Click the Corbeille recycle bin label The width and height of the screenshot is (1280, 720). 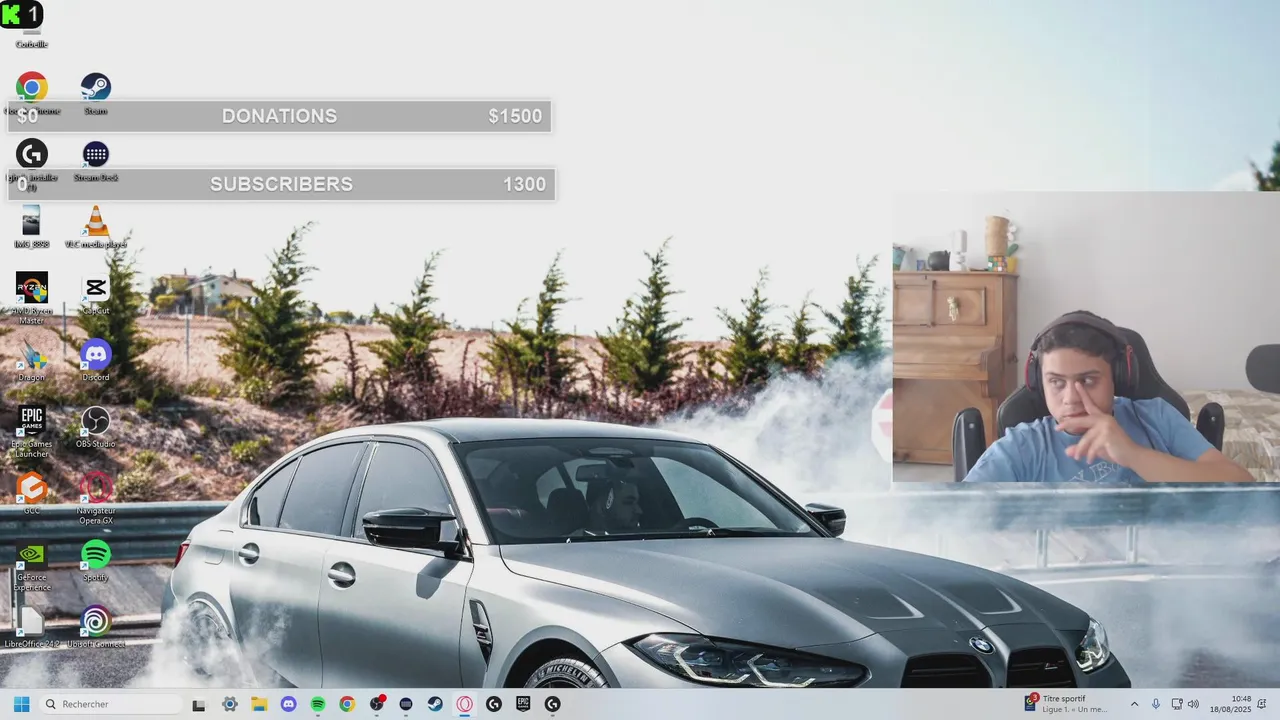tap(31, 44)
